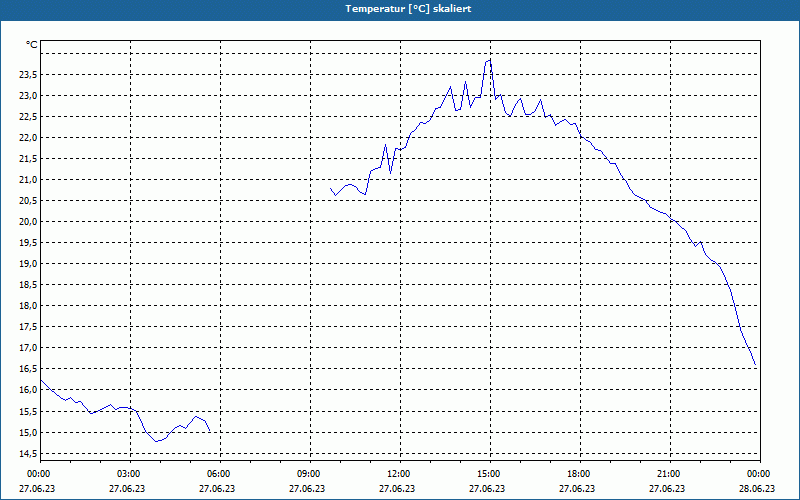Select the 15:00 x-axis time label

489,474
